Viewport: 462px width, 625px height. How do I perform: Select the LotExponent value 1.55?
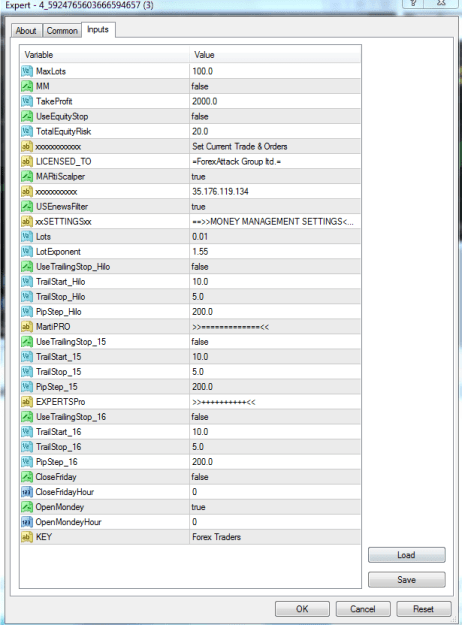pyautogui.click(x=200, y=252)
